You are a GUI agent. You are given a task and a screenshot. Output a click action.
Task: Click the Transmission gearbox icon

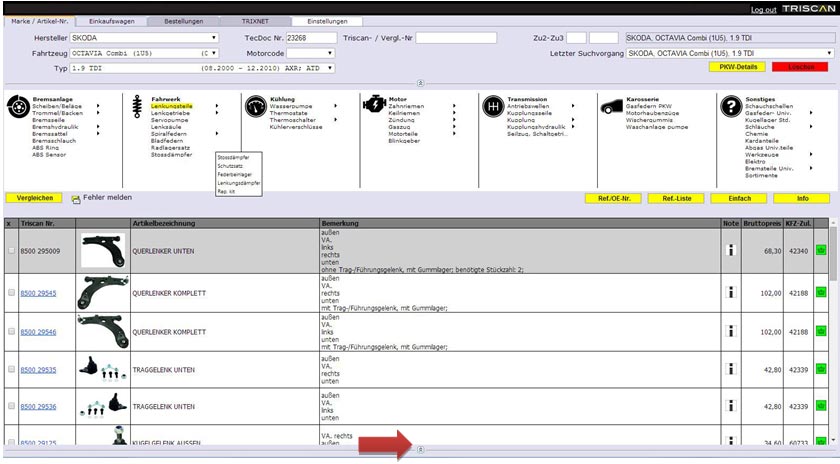(493, 108)
